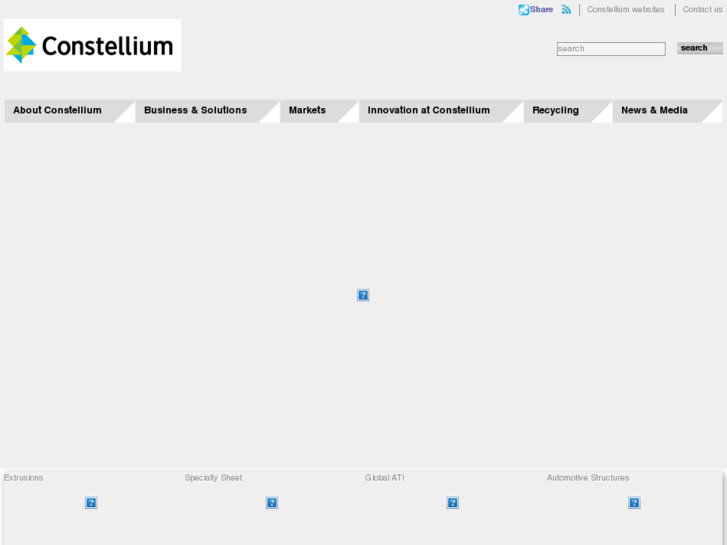Open the Global ATI image placeholder
Viewport: 727px width, 545px height.
tap(453, 503)
